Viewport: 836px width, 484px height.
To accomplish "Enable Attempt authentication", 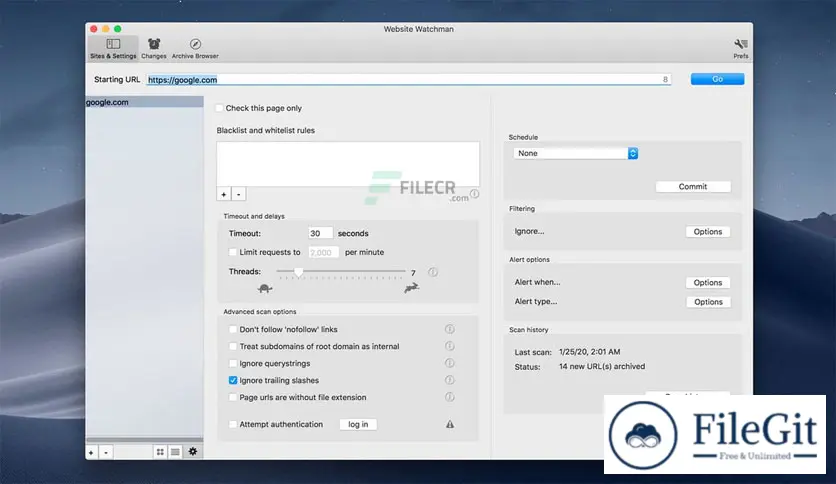I will click(232, 425).
